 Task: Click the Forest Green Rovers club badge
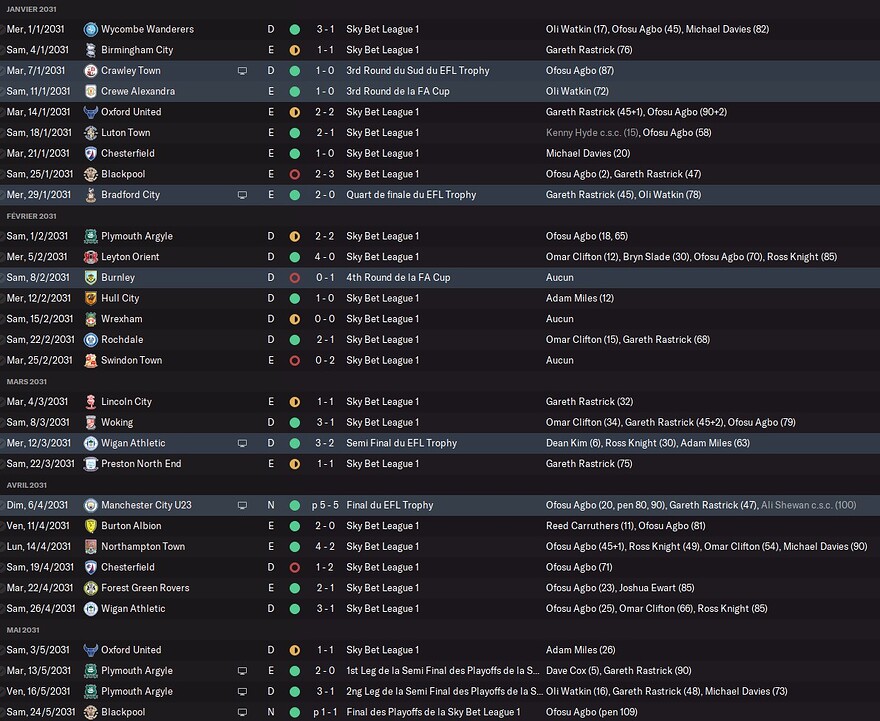(x=90, y=588)
